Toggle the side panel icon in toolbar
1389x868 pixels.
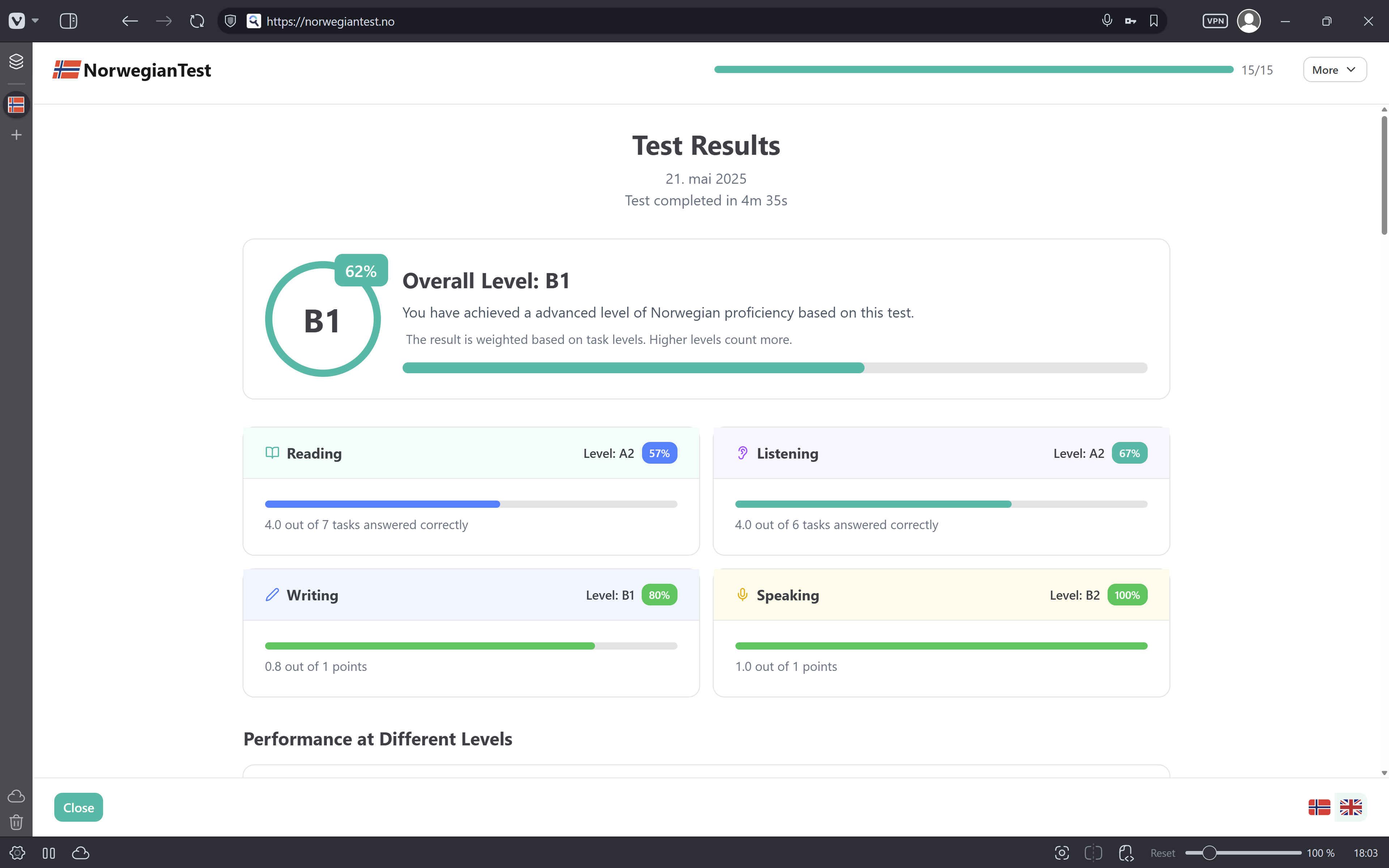click(x=68, y=21)
